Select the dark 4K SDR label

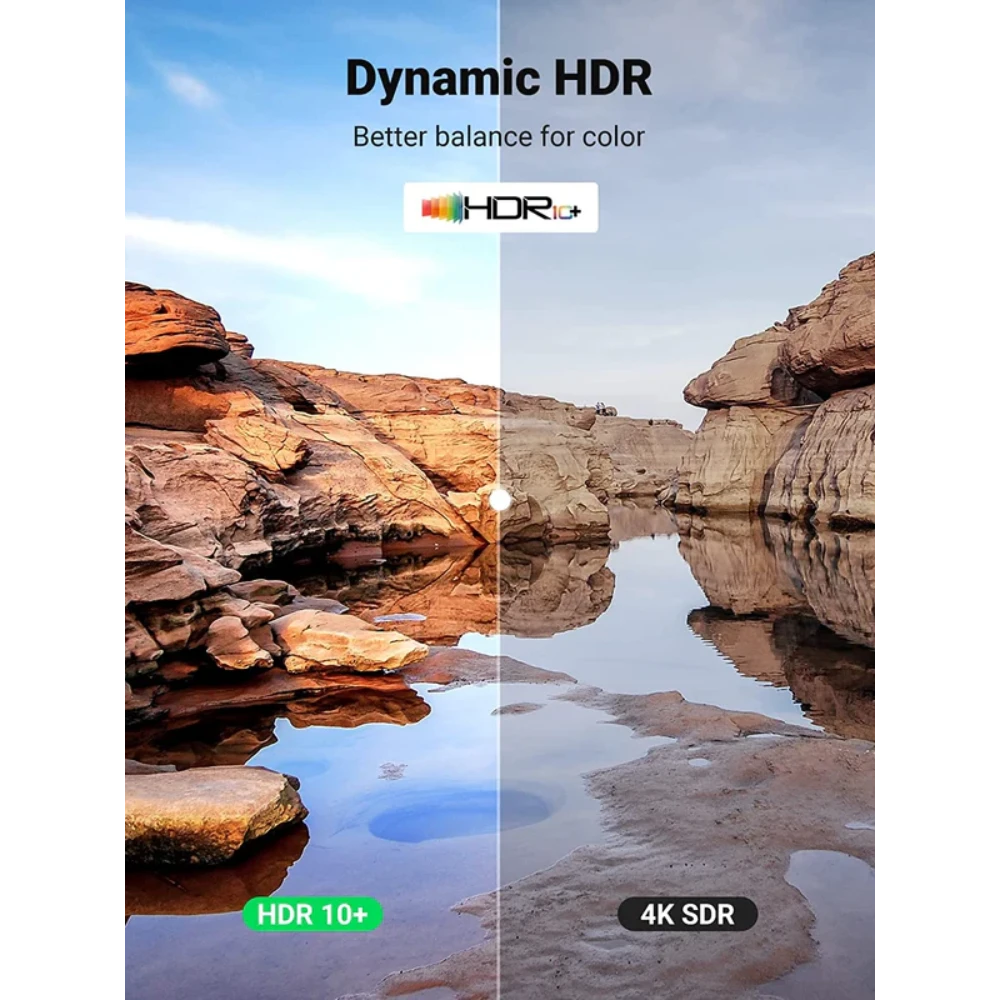(x=687, y=913)
